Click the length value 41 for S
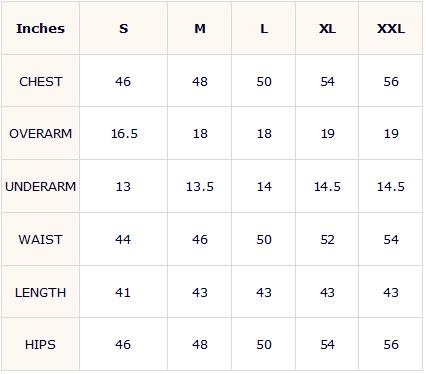 [123, 292]
